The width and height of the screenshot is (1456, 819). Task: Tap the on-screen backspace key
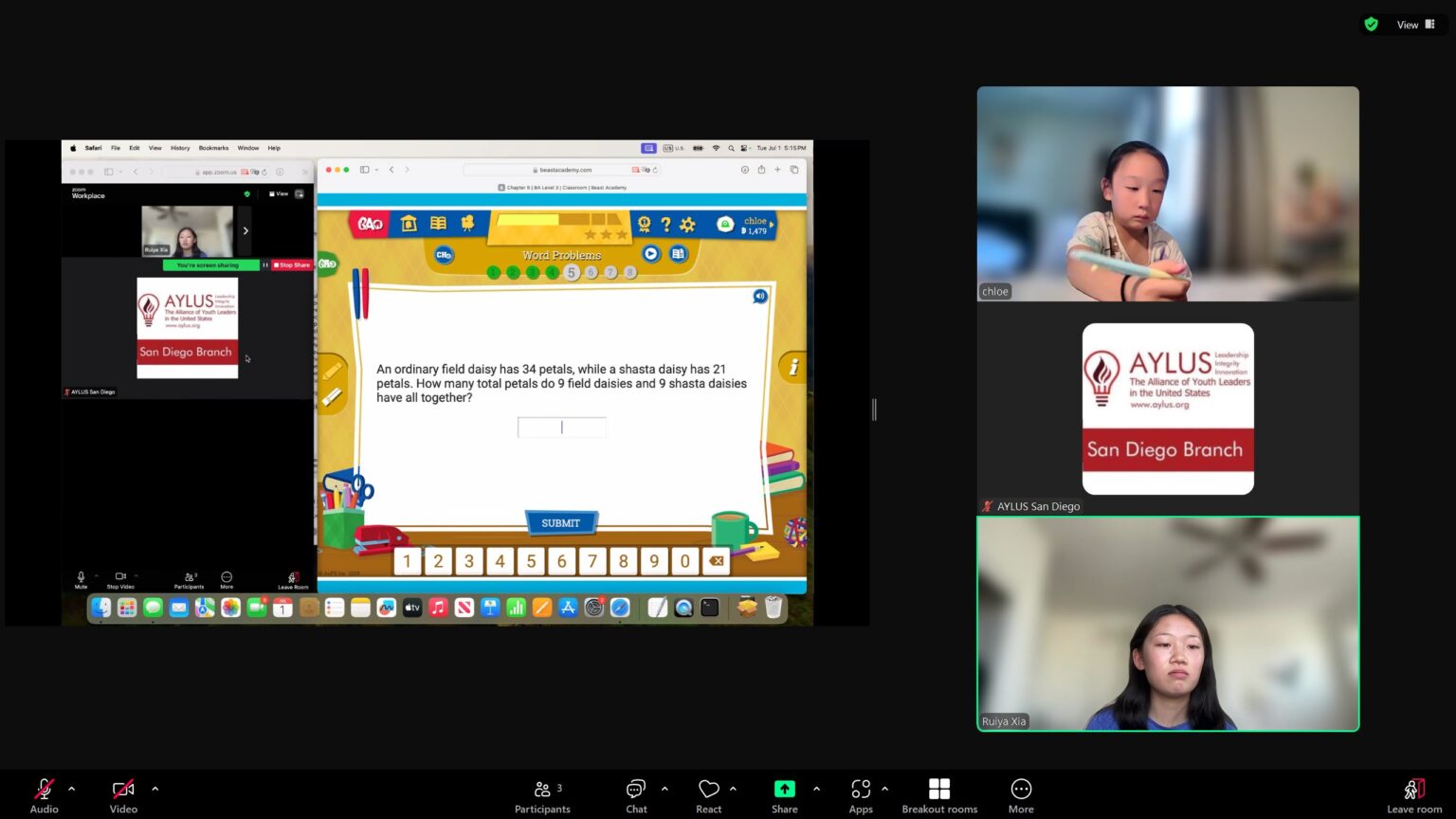tap(717, 561)
